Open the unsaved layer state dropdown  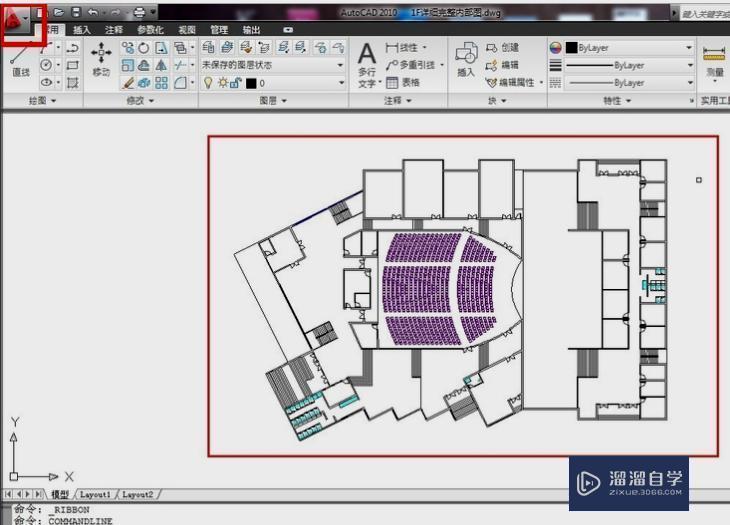point(273,65)
